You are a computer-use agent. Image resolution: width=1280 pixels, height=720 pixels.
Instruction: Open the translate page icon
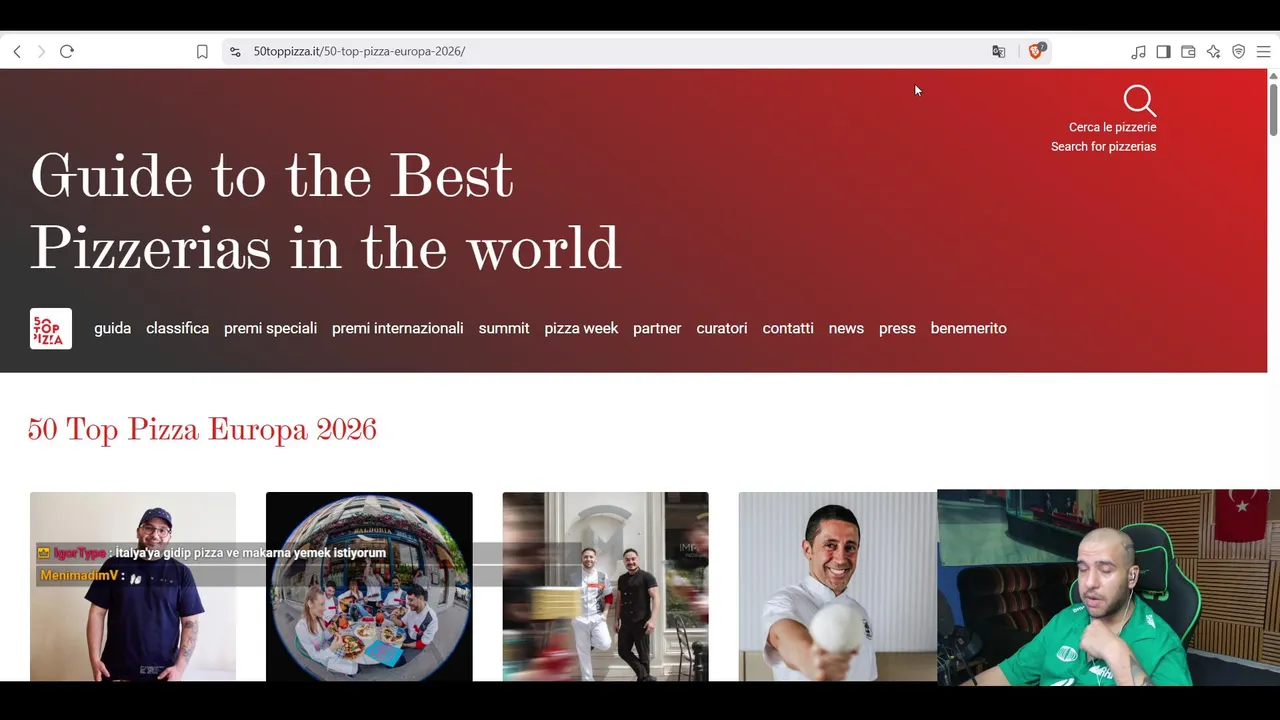(998, 52)
